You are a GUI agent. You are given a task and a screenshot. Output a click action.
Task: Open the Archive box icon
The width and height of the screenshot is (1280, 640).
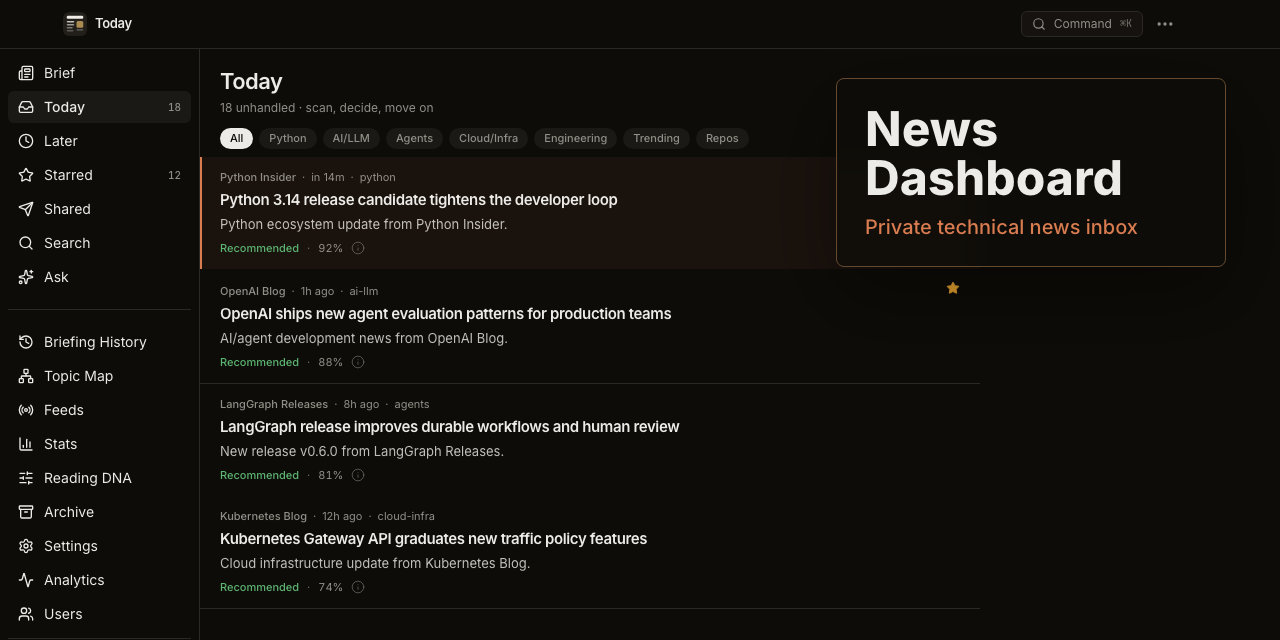(x=26, y=512)
